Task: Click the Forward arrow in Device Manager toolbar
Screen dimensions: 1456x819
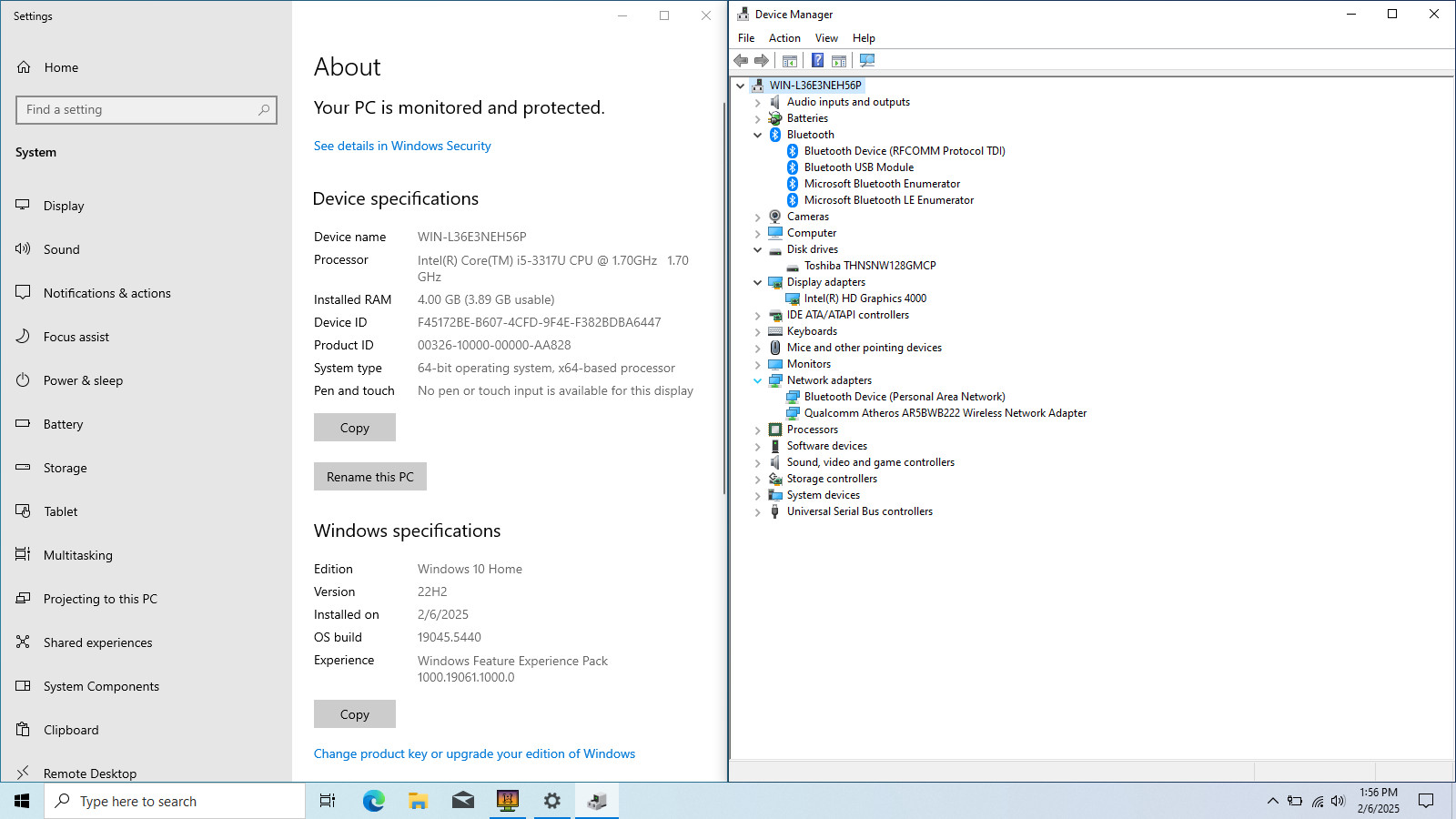Action: pos(762,61)
